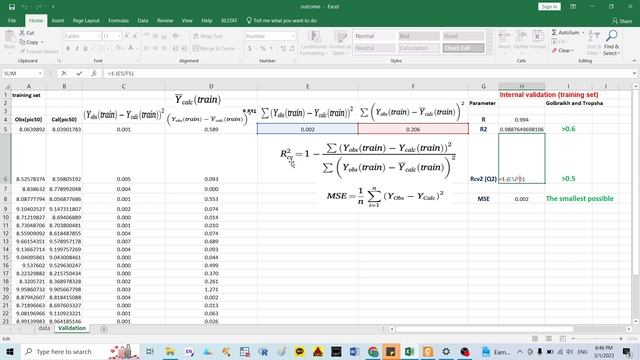640x360 pixels.
Task: Click cell F5 containing 0.206
Action: (x=413, y=129)
